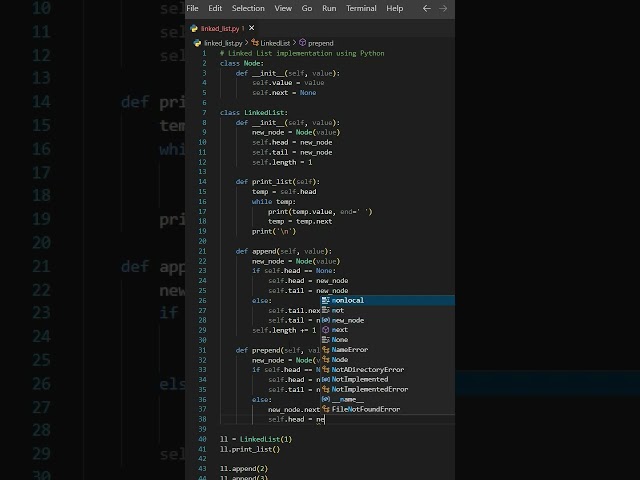640x480 pixels.
Task: Choose 'new_node' variable suggestion
Action: click(x=387, y=320)
